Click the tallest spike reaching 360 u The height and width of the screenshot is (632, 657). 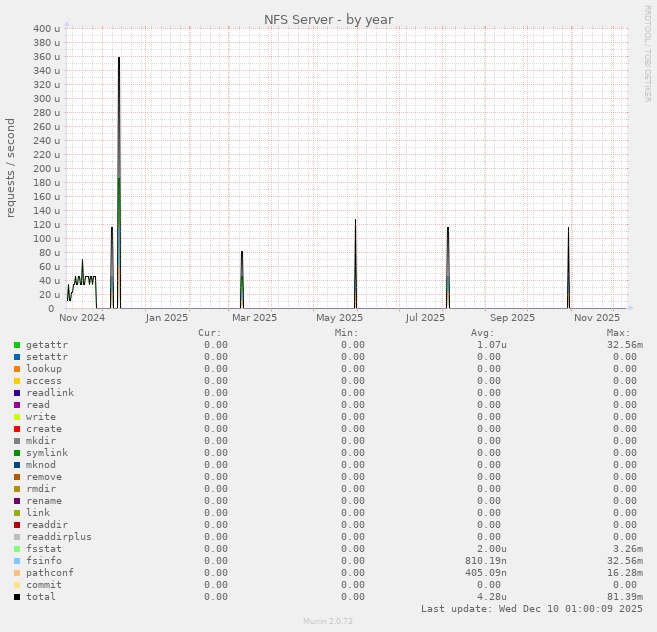[x=119, y=183]
